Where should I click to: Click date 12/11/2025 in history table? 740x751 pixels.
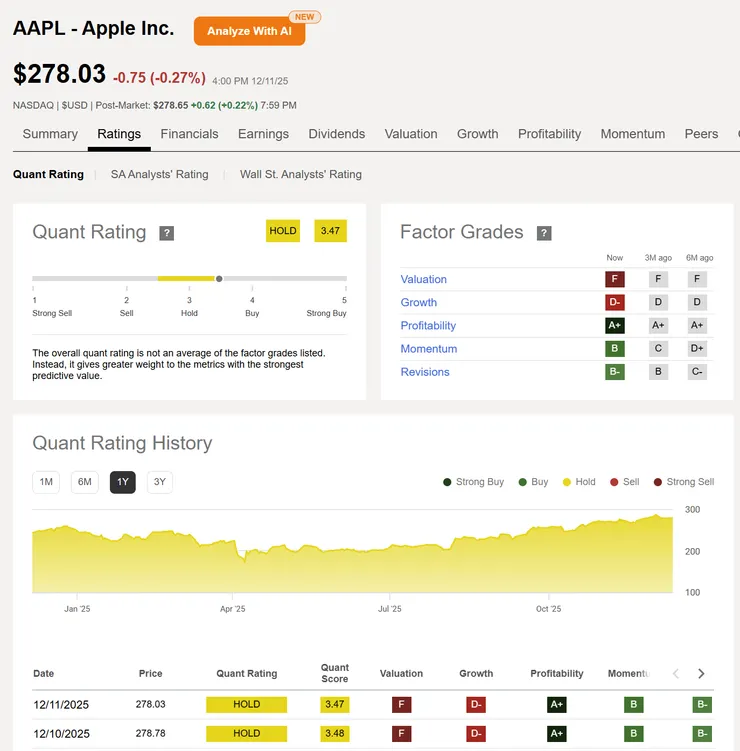(x=61, y=705)
